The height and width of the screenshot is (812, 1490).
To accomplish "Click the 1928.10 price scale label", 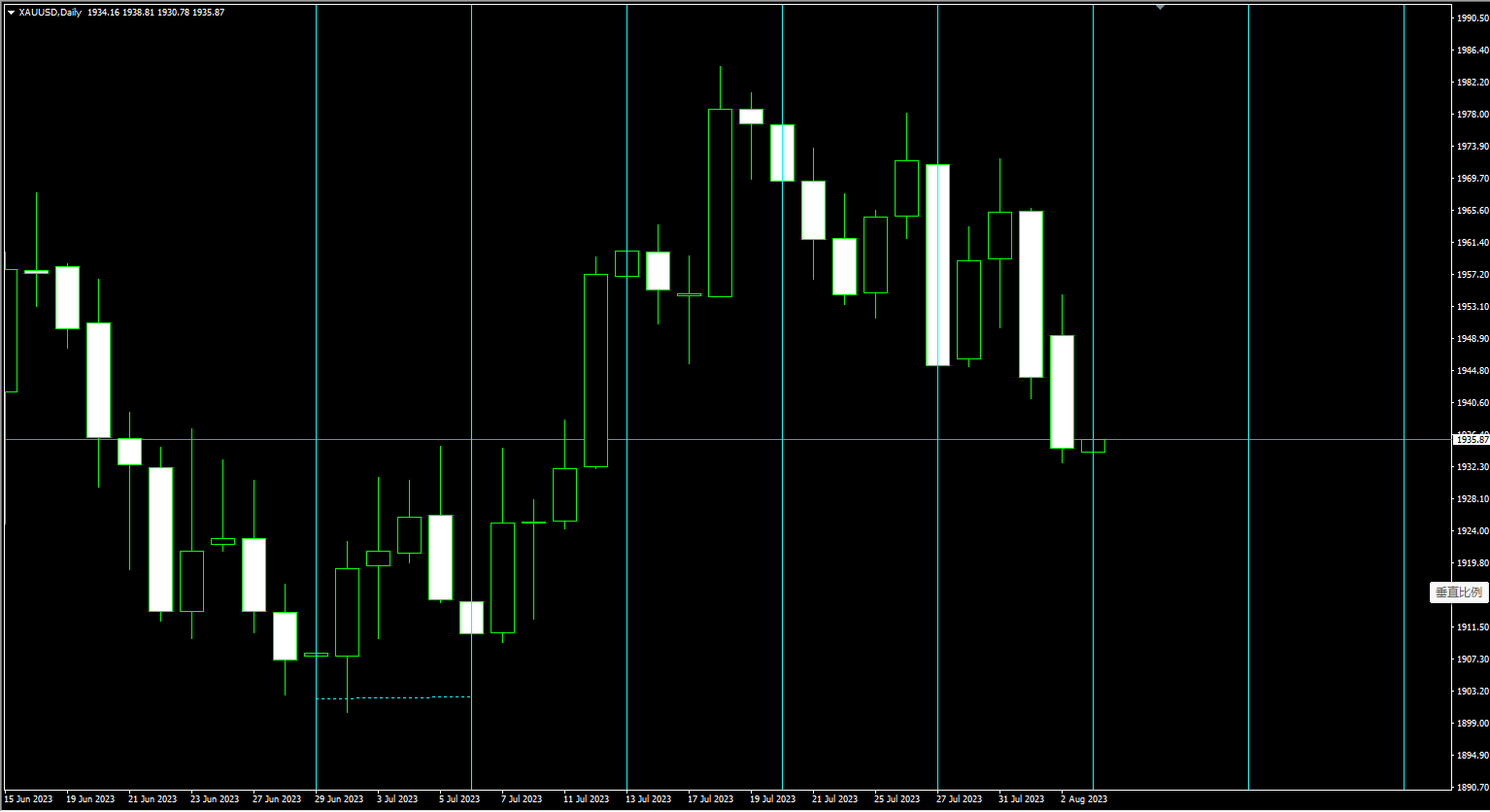I will pyautogui.click(x=1473, y=499).
